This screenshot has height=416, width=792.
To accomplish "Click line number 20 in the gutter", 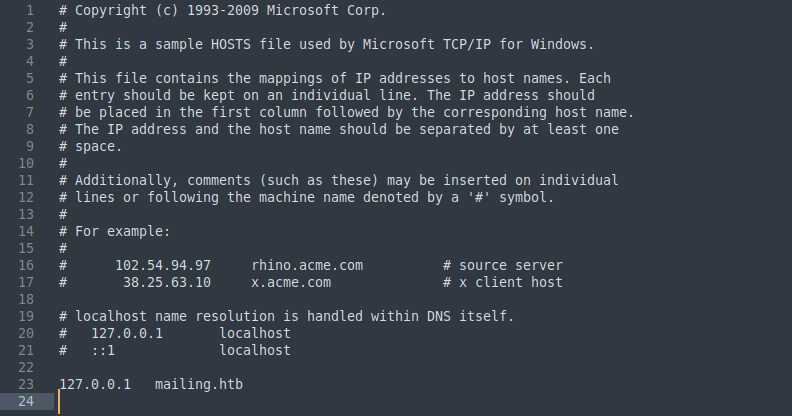I will (26, 333).
